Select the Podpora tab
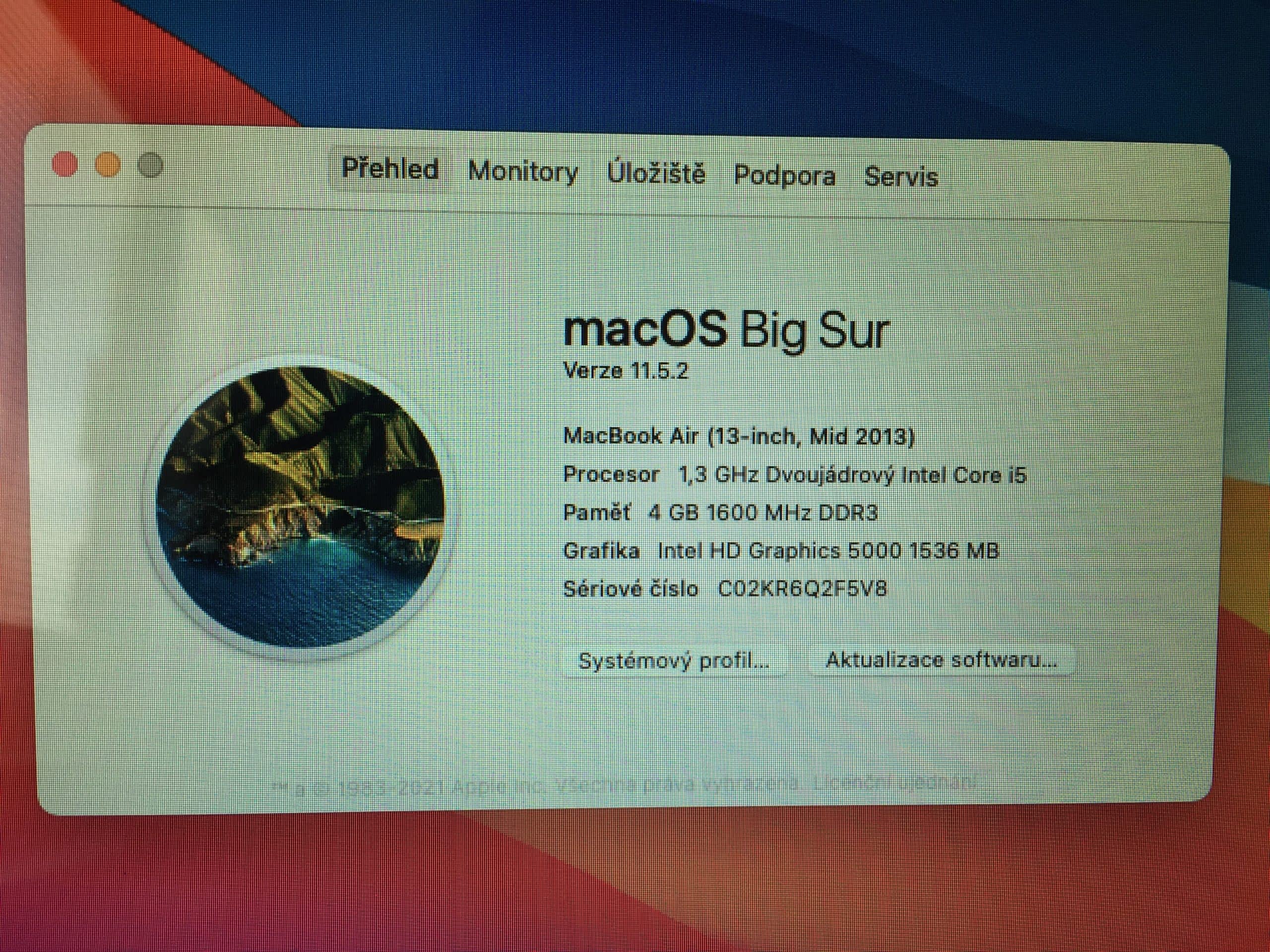This screenshot has width=1270, height=952. click(x=784, y=175)
